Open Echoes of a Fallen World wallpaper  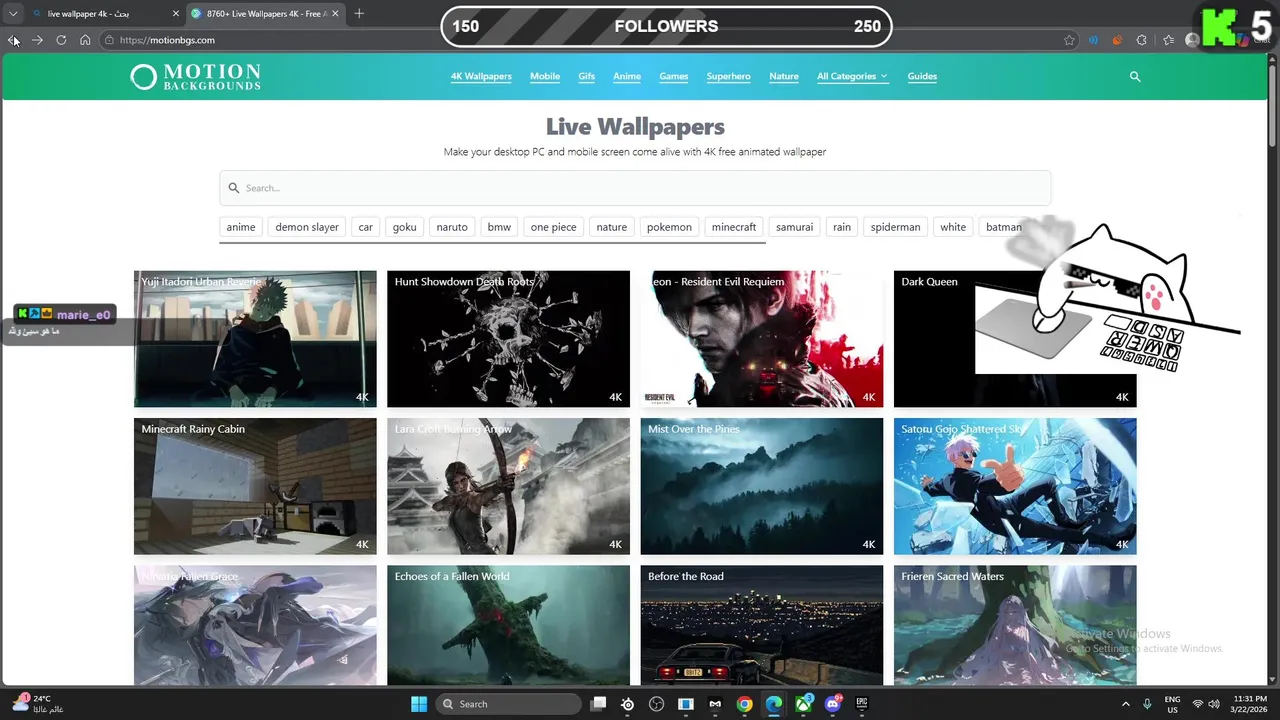[508, 625]
